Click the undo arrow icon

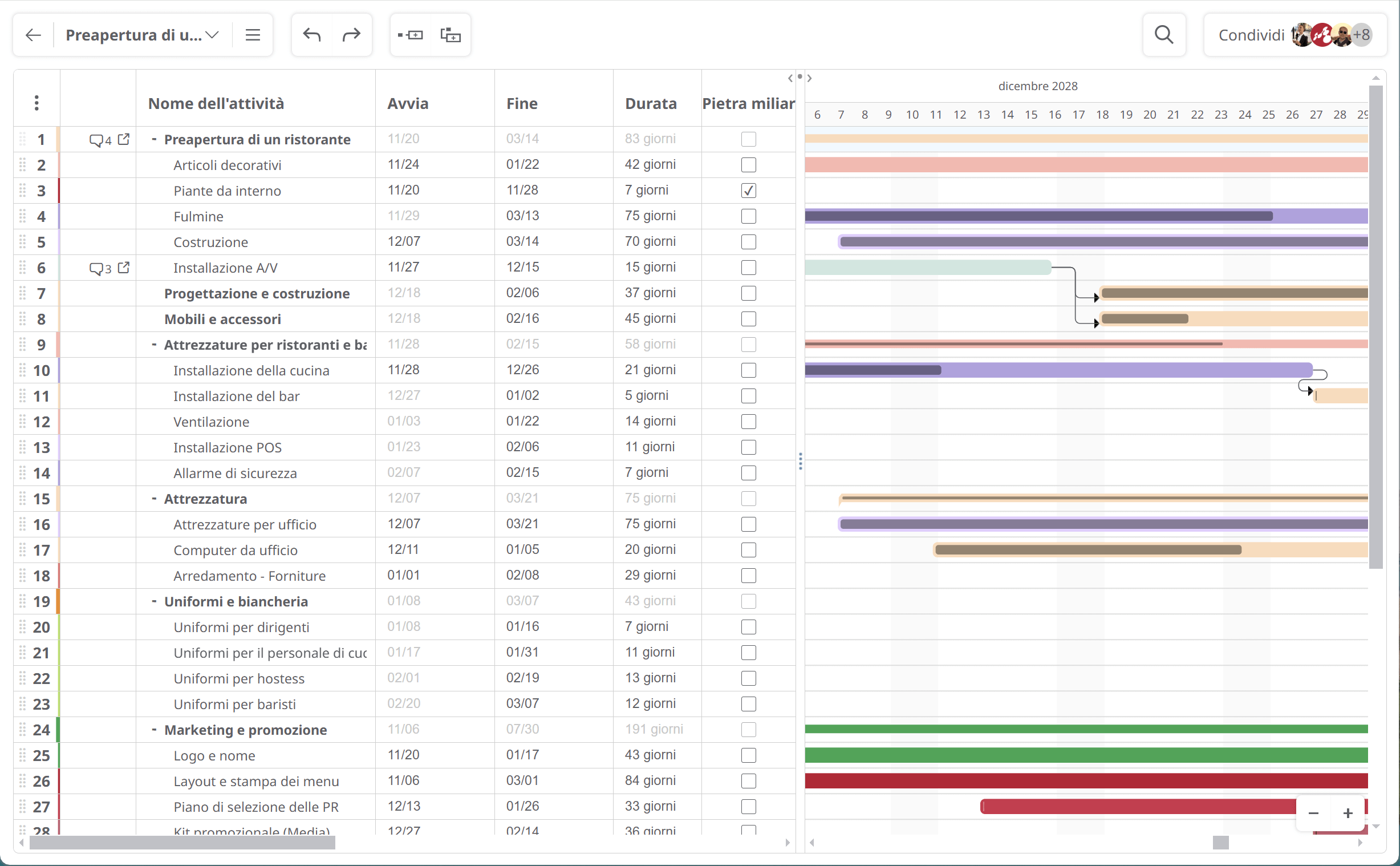coord(311,35)
